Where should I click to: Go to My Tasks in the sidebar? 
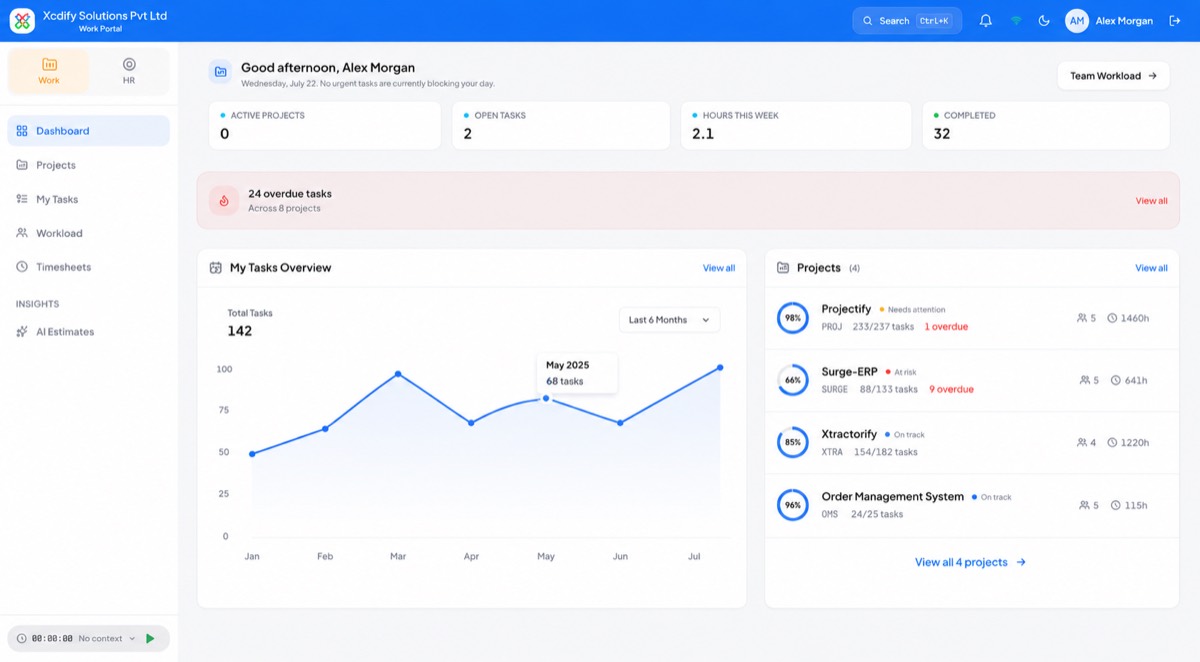pos(89,199)
